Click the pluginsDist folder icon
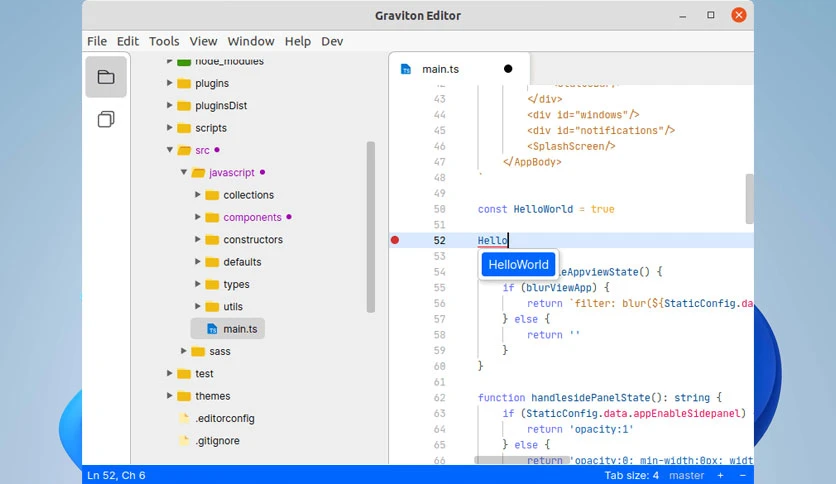 (184, 106)
